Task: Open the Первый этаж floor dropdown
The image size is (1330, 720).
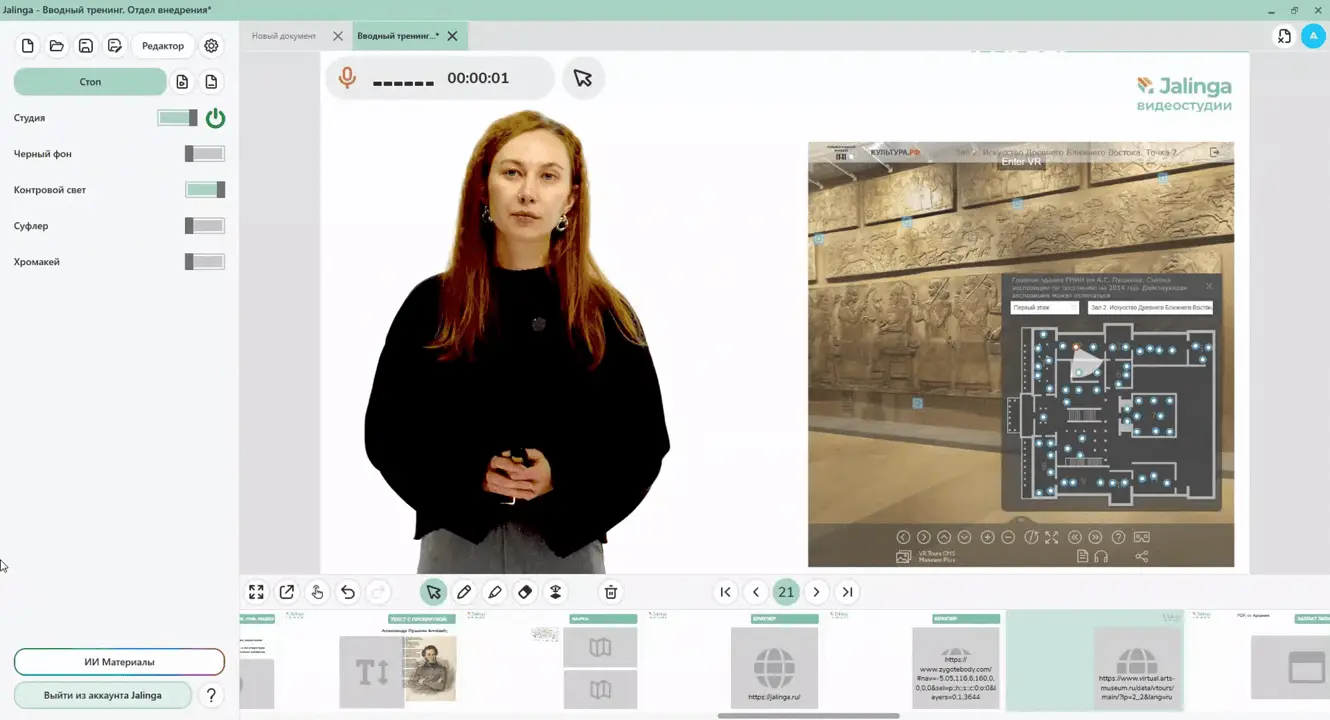Action: pos(1044,308)
